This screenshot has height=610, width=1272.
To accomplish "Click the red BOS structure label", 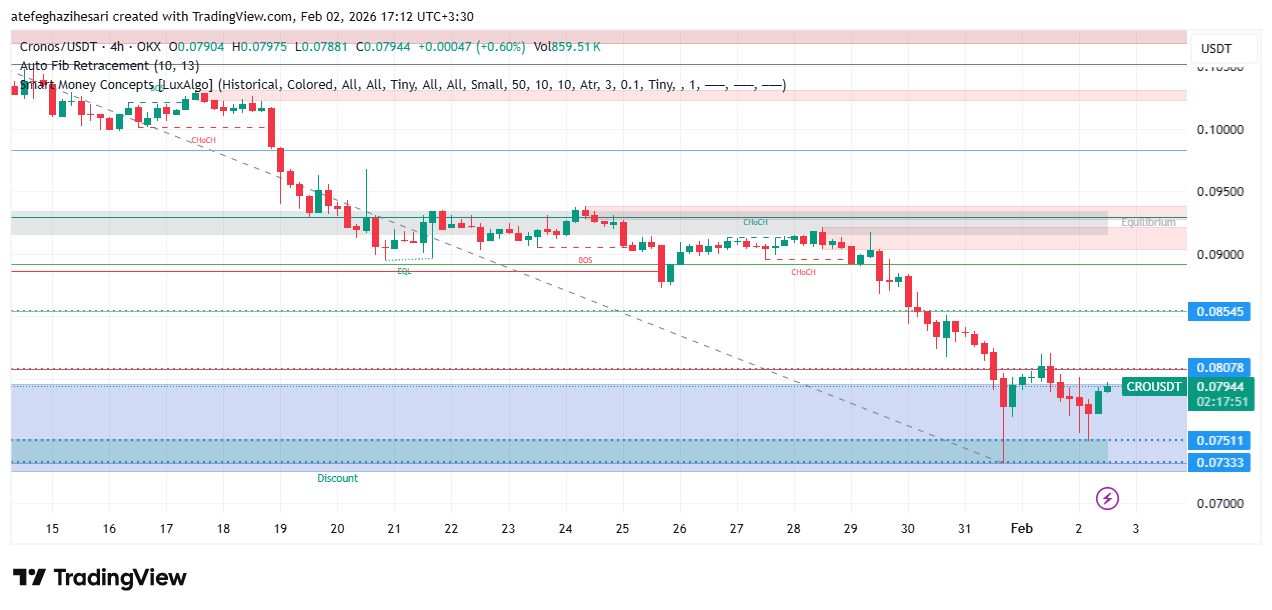I will coord(585,260).
